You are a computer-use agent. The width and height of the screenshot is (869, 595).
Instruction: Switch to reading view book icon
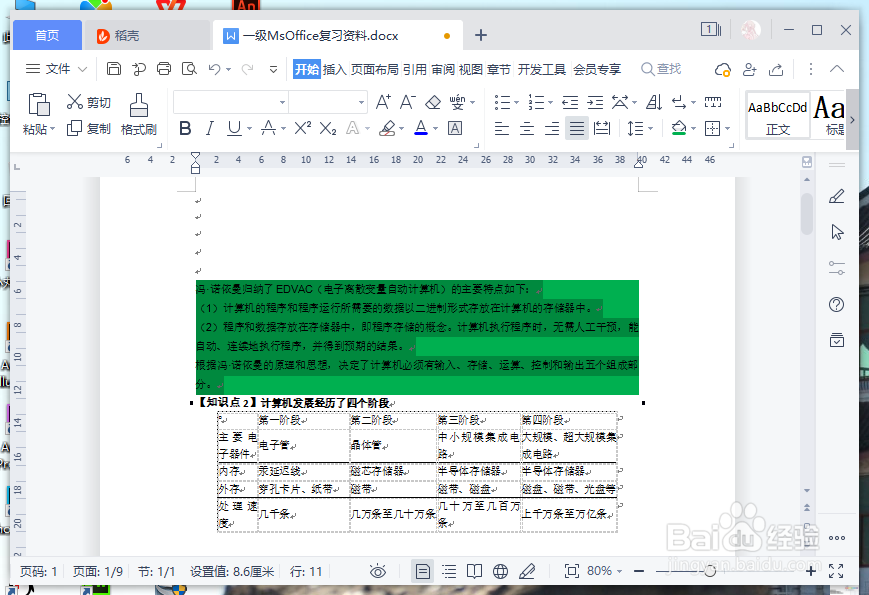pos(474,571)
